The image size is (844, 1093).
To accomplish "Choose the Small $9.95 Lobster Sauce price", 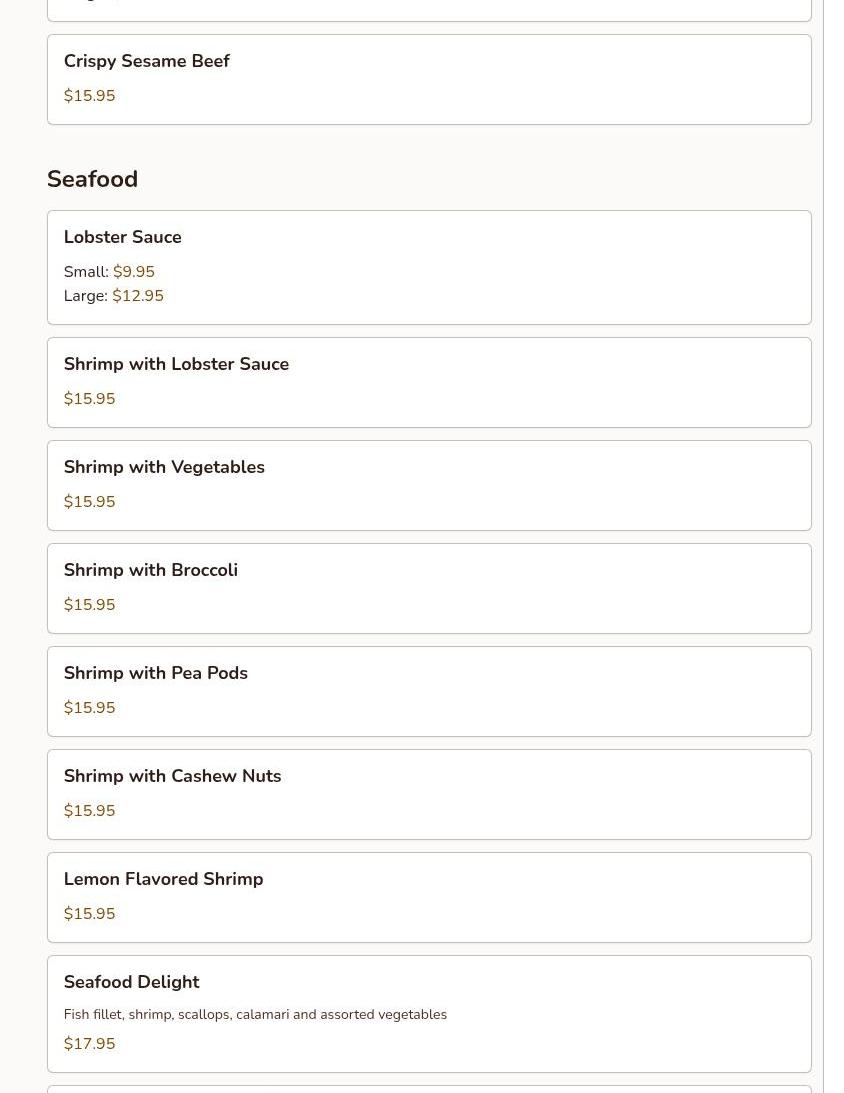I will coord(133,272).
